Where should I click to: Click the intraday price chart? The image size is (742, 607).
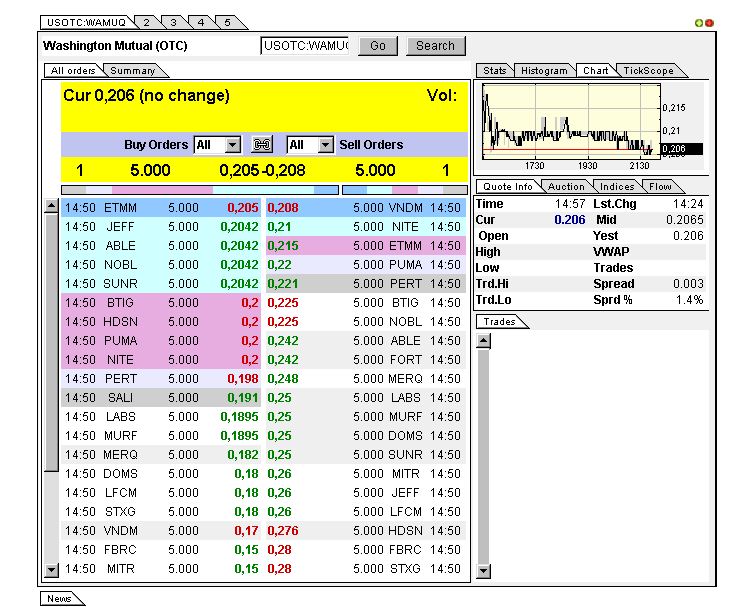click(571, 122)
